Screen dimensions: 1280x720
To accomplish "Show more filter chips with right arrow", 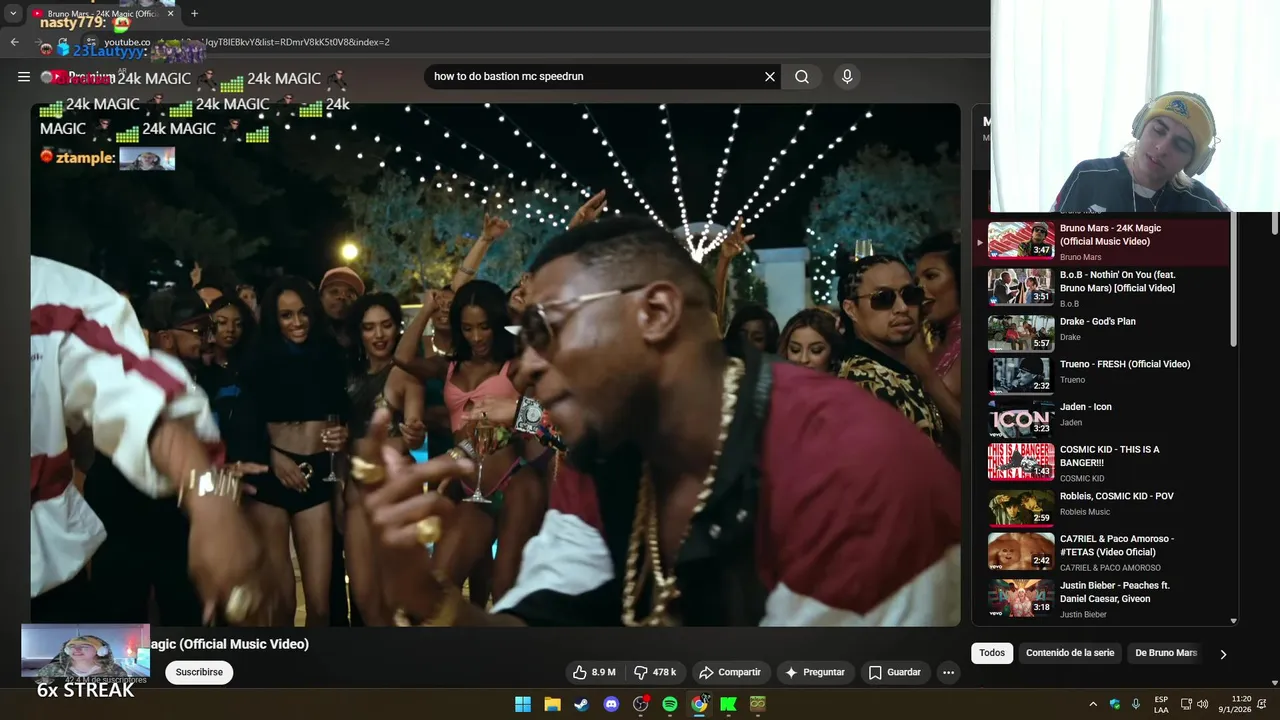I will (x=1223, y=654).
